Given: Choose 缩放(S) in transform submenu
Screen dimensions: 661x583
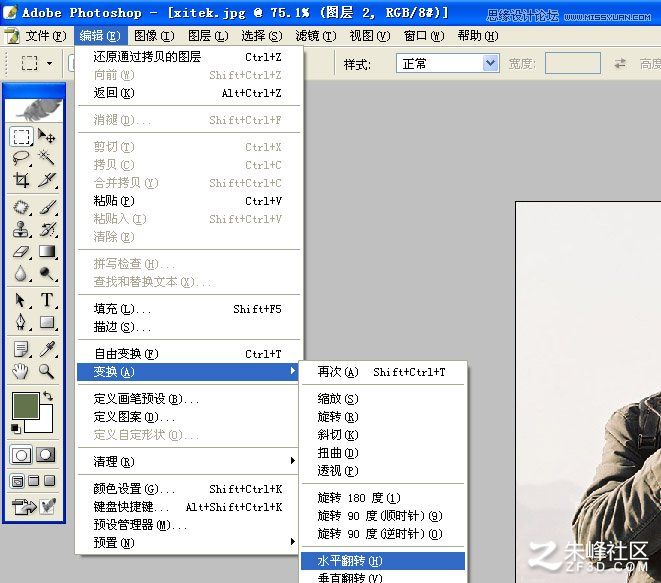Looking at the screenshot, I should pos(383,399).
